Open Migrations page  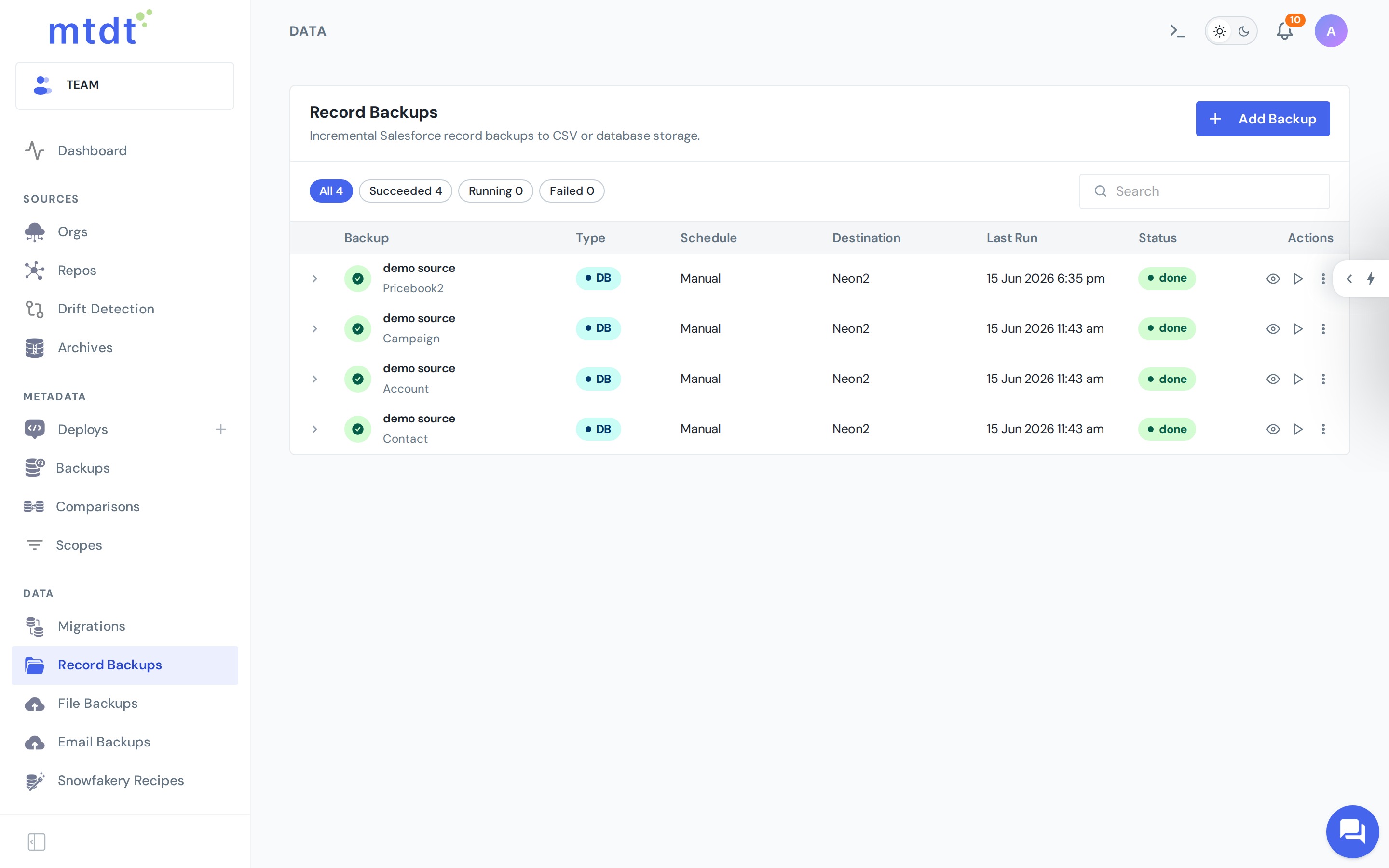(x=124, y=626)
